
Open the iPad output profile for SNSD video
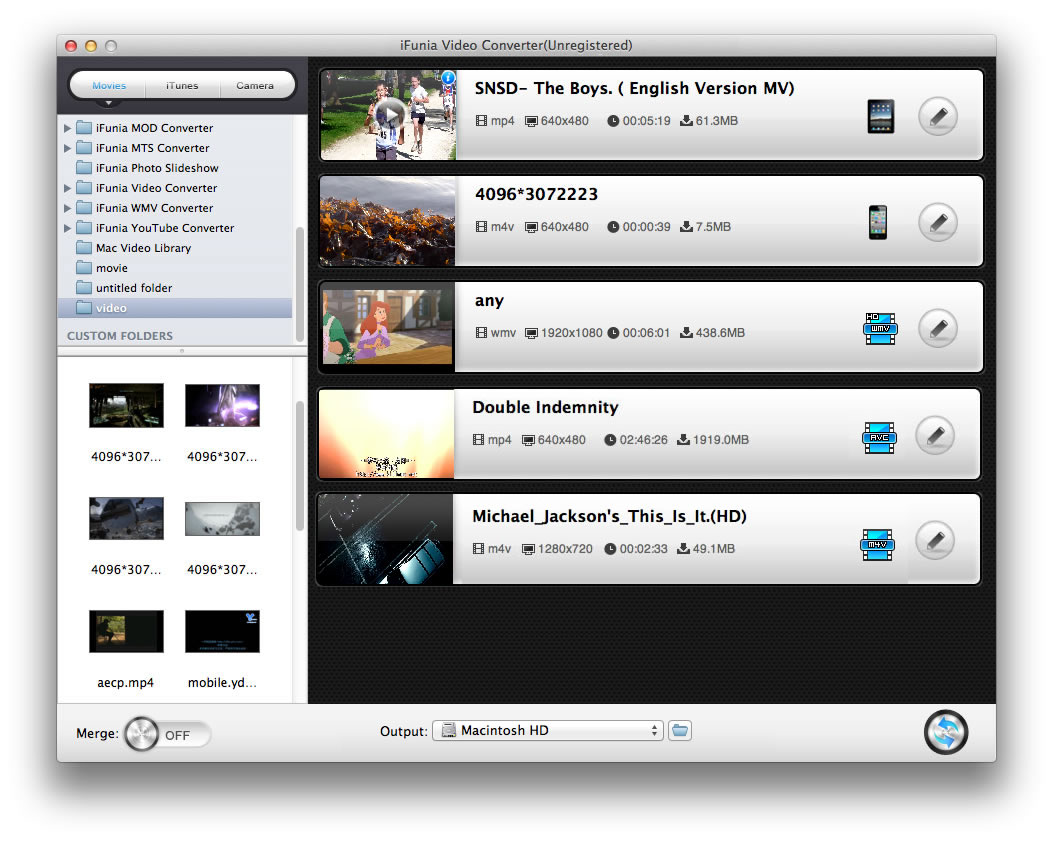880,116
